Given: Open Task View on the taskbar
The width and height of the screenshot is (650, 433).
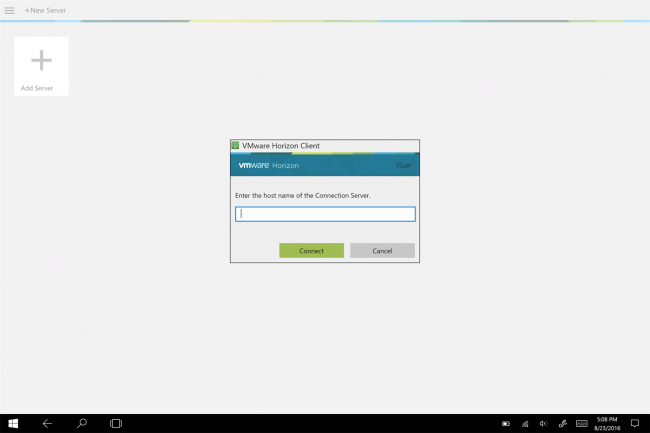Looking at the screenshot, I should tap(116, 423).
